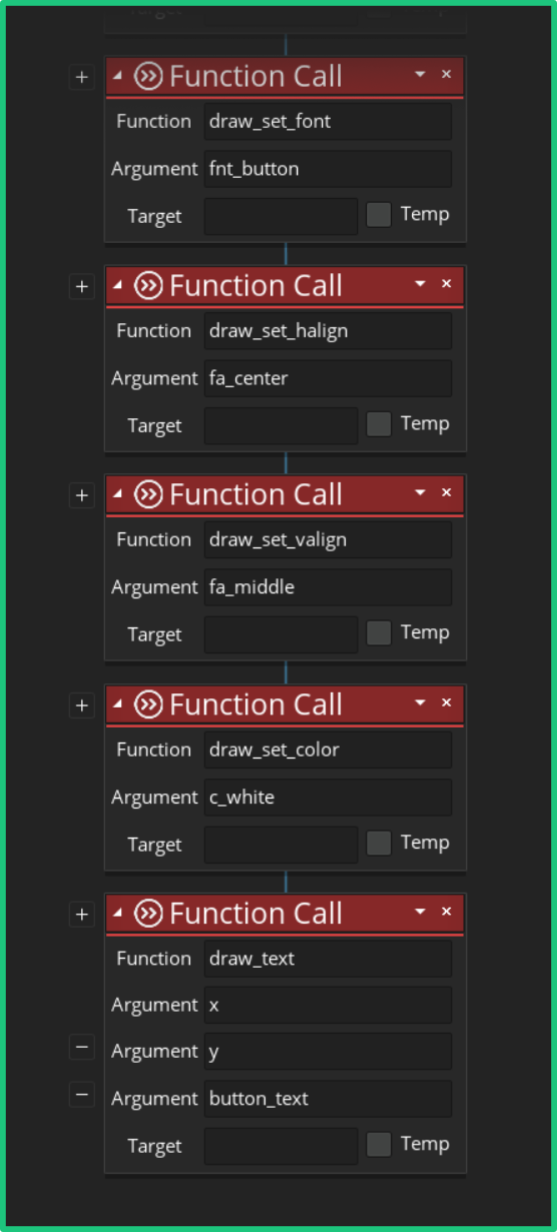Add argument with plus beside draw_text node
Screen dimensions: 557x1232
[x=81, y=914]
